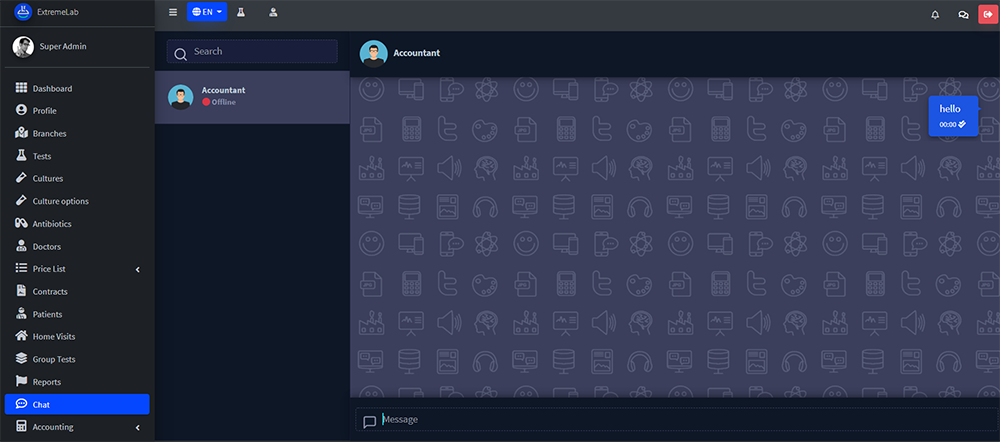Select the Accountant conversation

pos(252,97)
